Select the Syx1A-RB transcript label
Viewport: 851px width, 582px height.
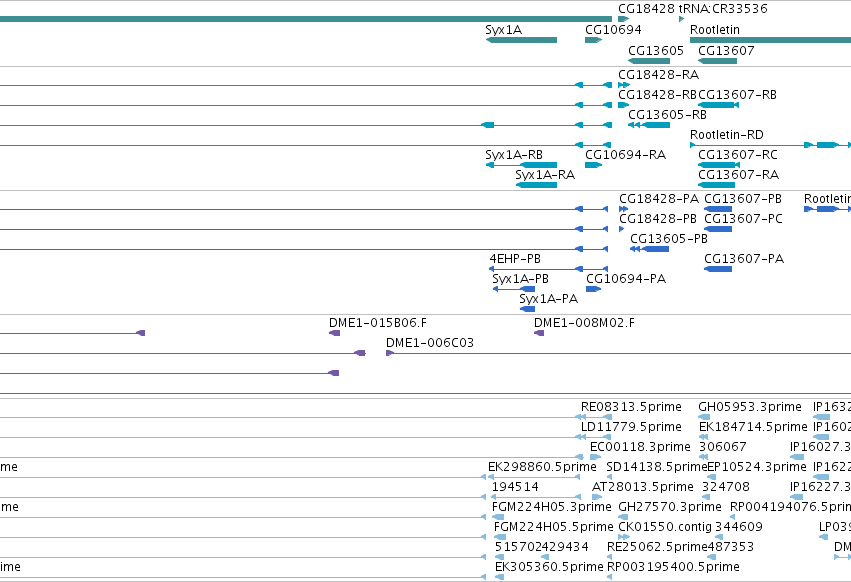coord(513,155)
